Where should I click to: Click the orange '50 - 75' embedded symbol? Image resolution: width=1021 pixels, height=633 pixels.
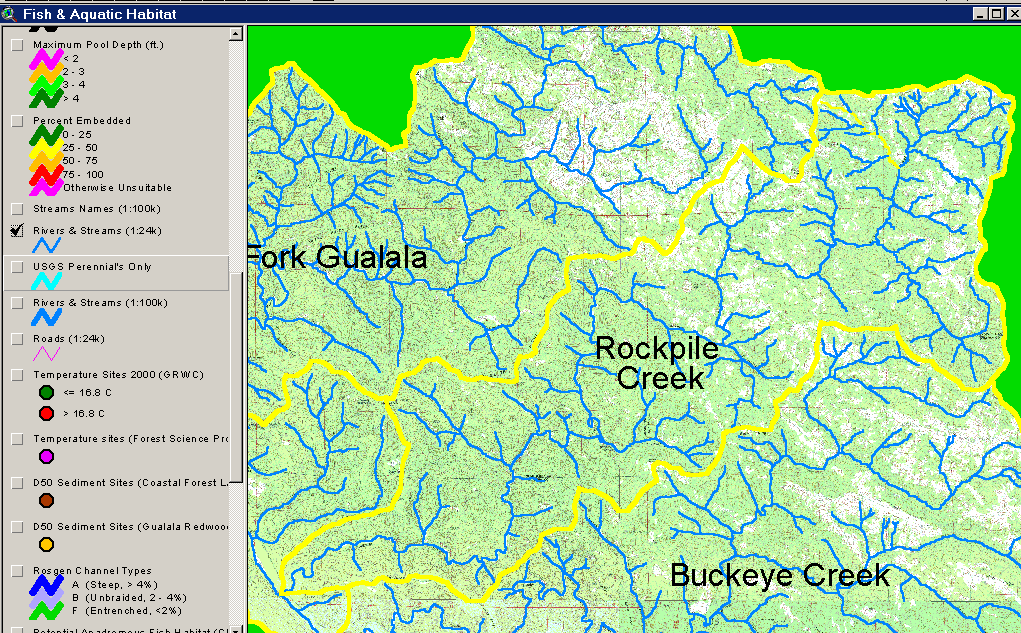(x=46, y=161)
